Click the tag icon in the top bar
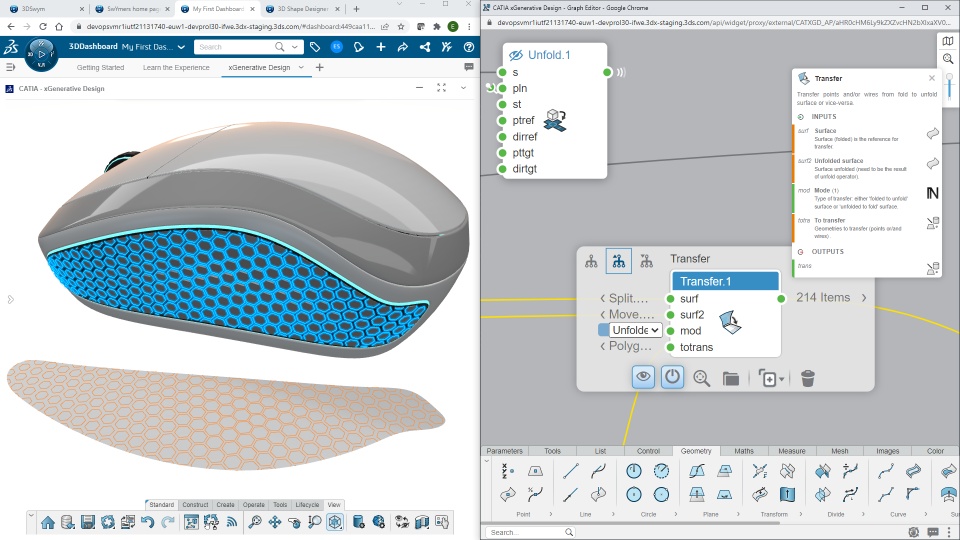The width and height of the screenshot is (960, 540). [315, 47]
